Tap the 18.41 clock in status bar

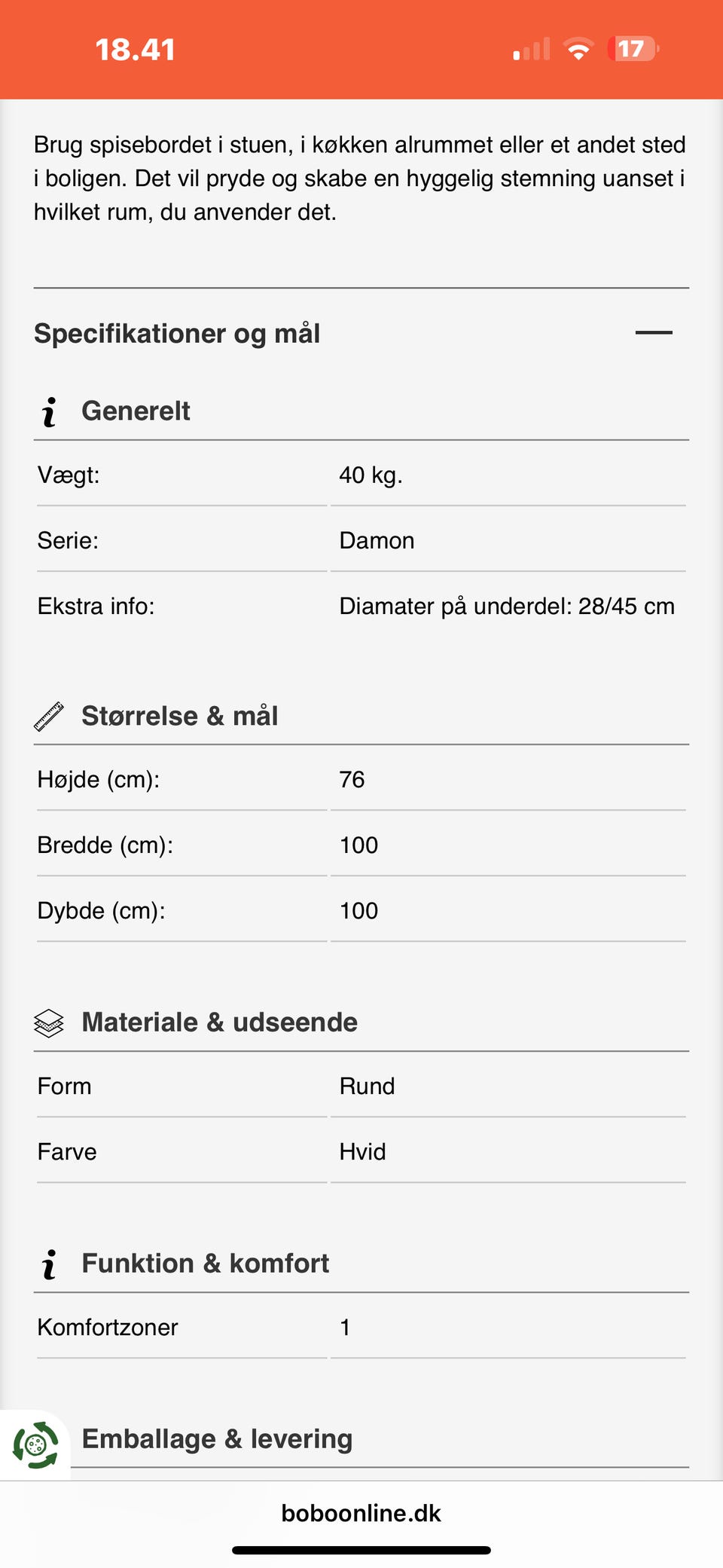[136, 50]
